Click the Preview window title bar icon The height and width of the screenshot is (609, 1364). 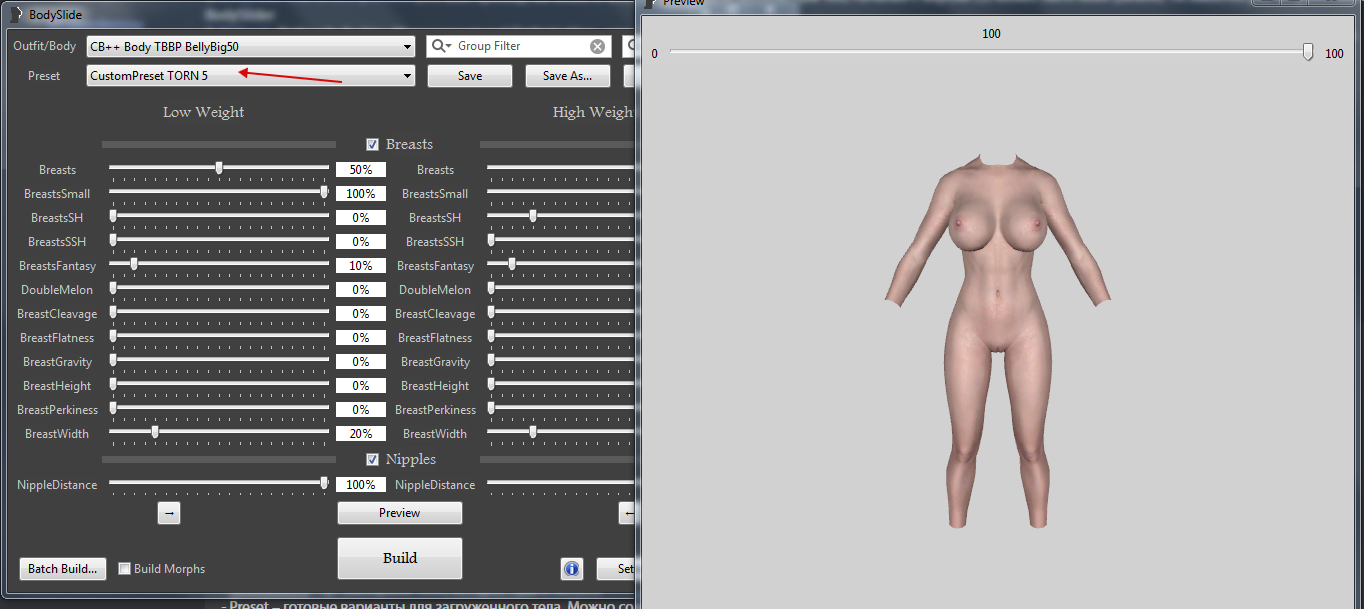(x=649, y=3)
